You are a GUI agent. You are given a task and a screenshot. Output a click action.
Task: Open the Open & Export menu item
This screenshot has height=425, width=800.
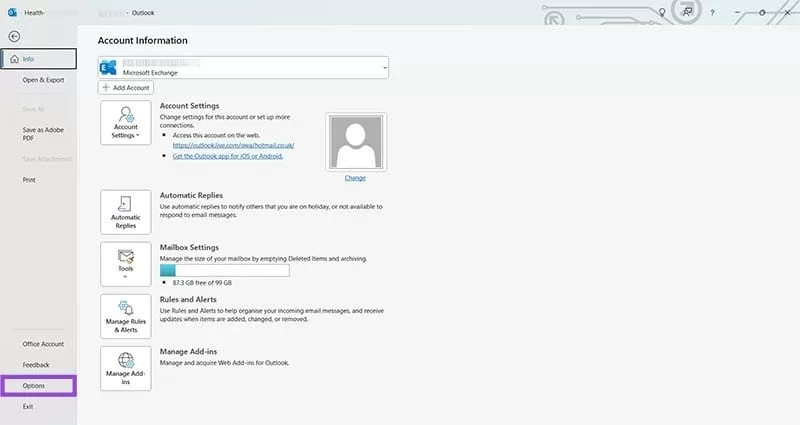[43, 80]
